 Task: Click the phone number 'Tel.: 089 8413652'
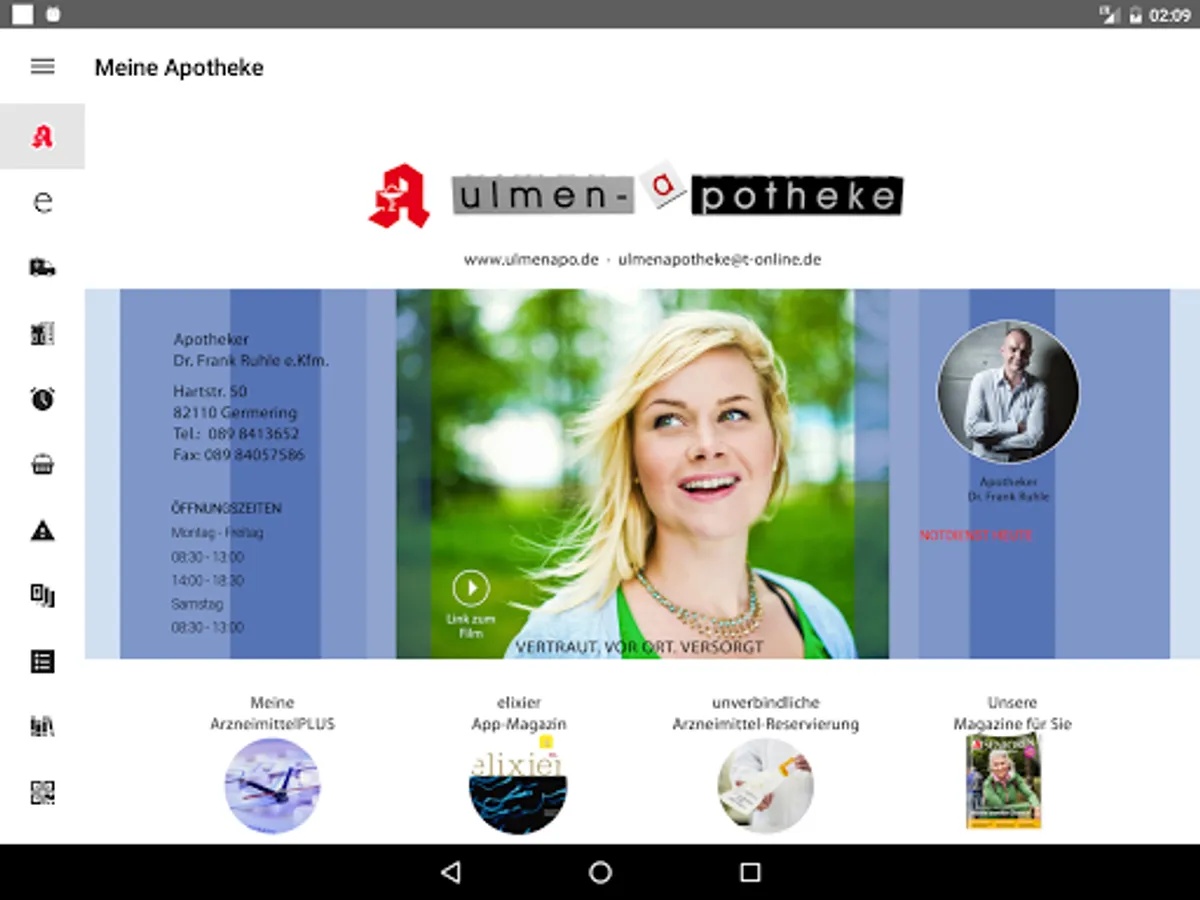tap(236, 434)
